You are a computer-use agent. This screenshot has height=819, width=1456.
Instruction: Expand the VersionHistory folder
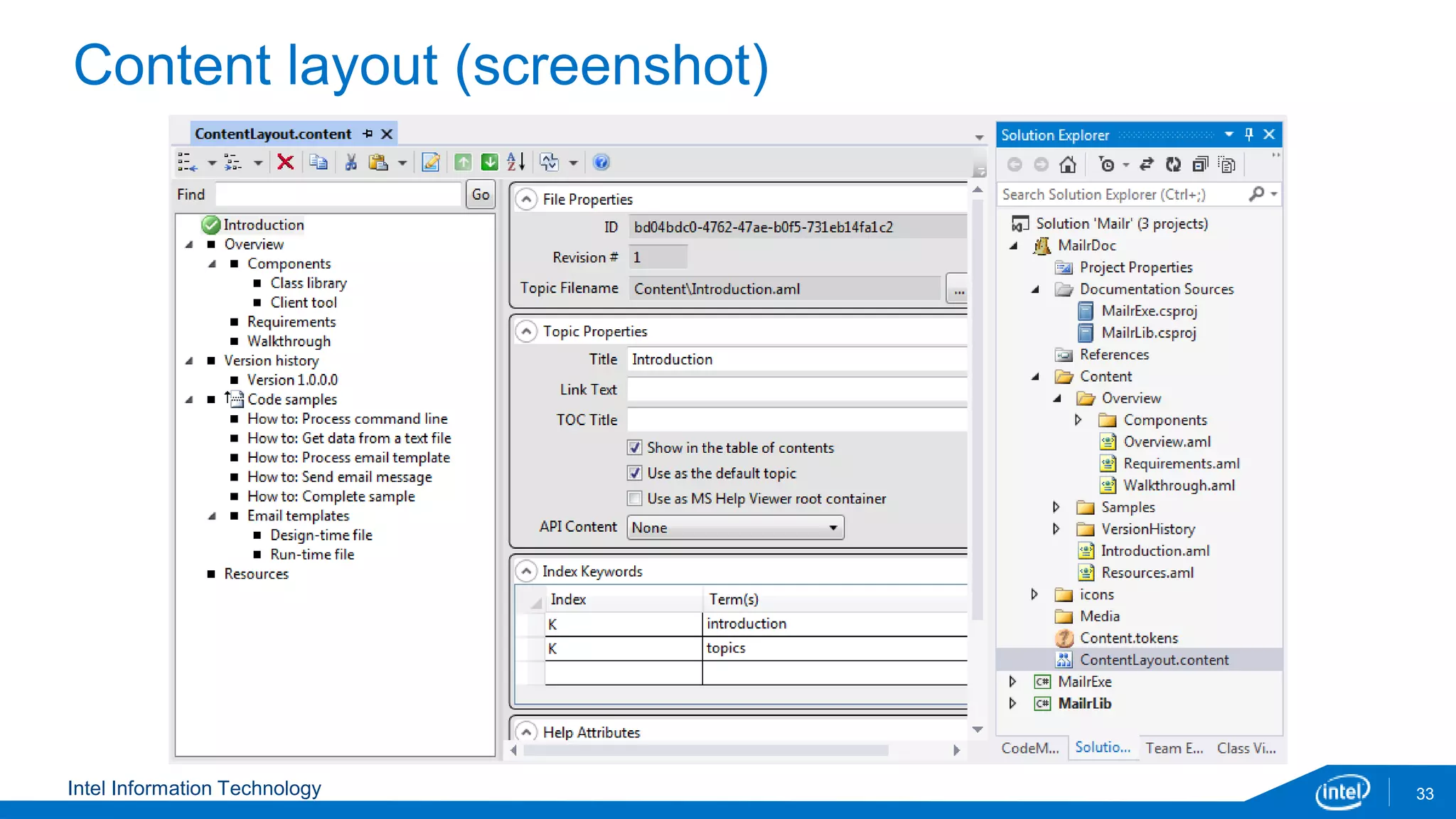[1056, 529]
